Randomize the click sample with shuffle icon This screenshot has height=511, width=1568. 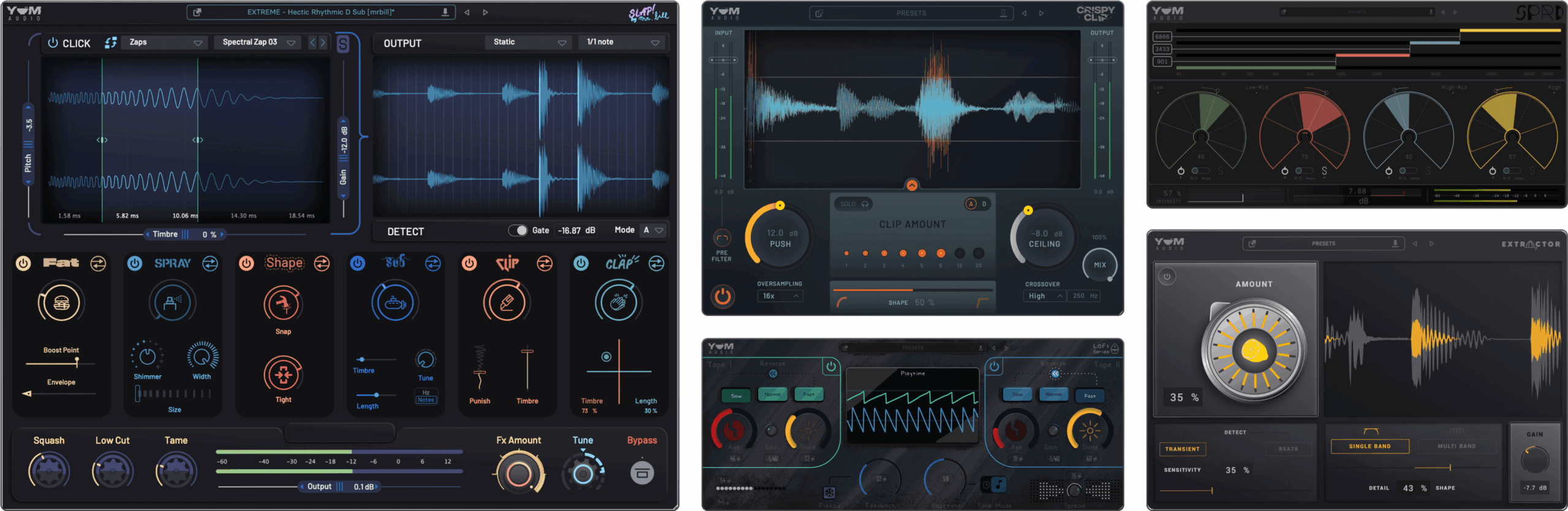click(x=111, y=42)
